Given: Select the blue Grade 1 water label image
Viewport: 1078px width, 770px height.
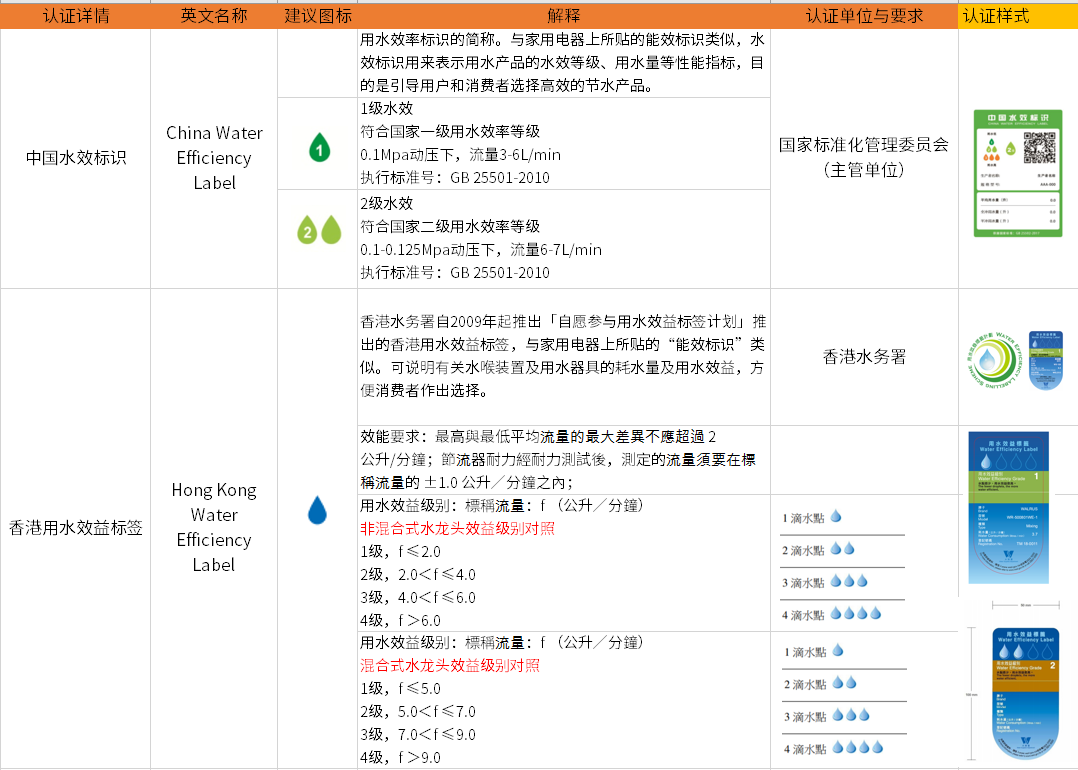Looking at the screenshot, I should [1009, 507].
